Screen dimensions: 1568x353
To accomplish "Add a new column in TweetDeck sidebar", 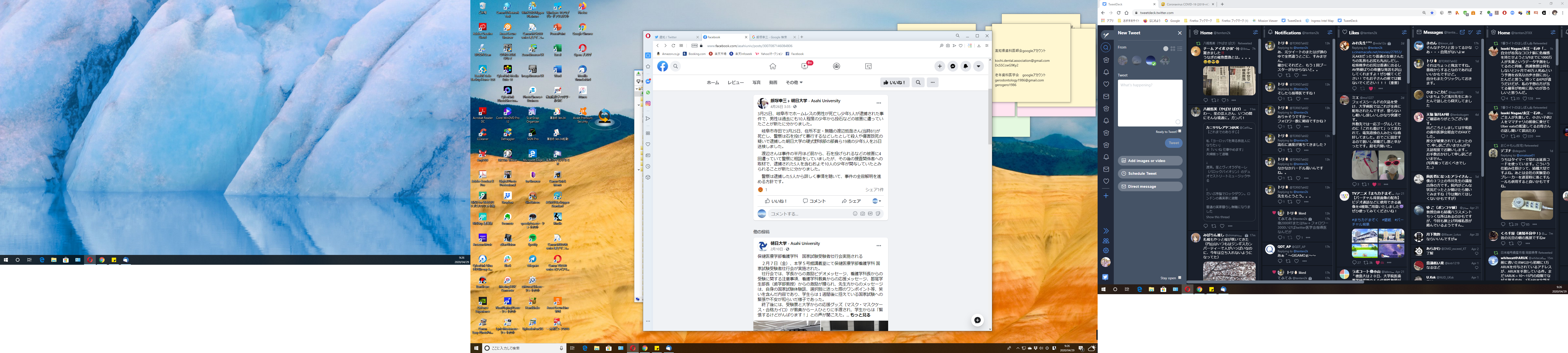I will tap(1106, 195).
